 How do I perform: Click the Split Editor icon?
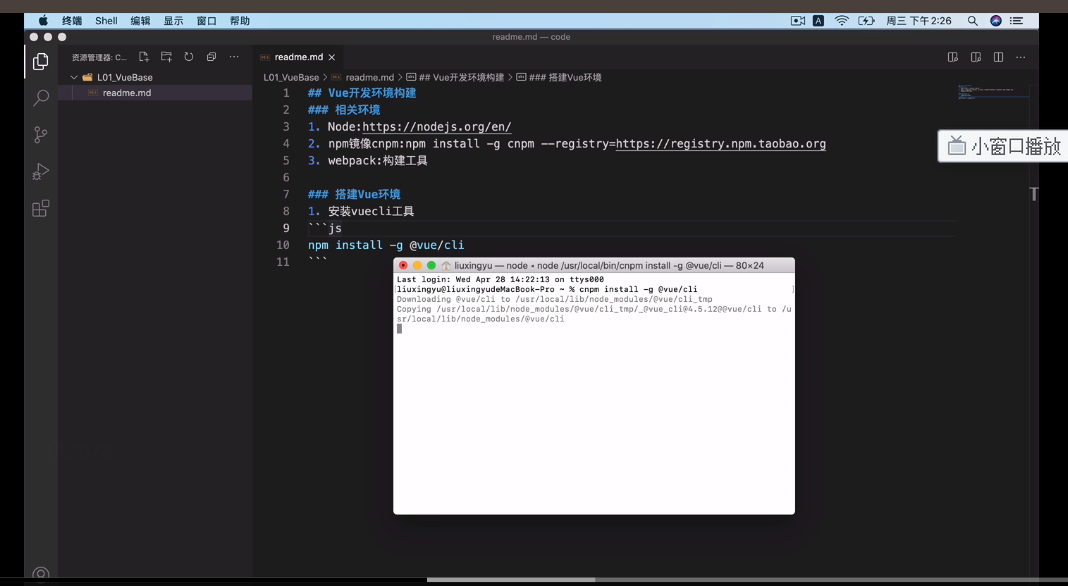tap(999, 57)
